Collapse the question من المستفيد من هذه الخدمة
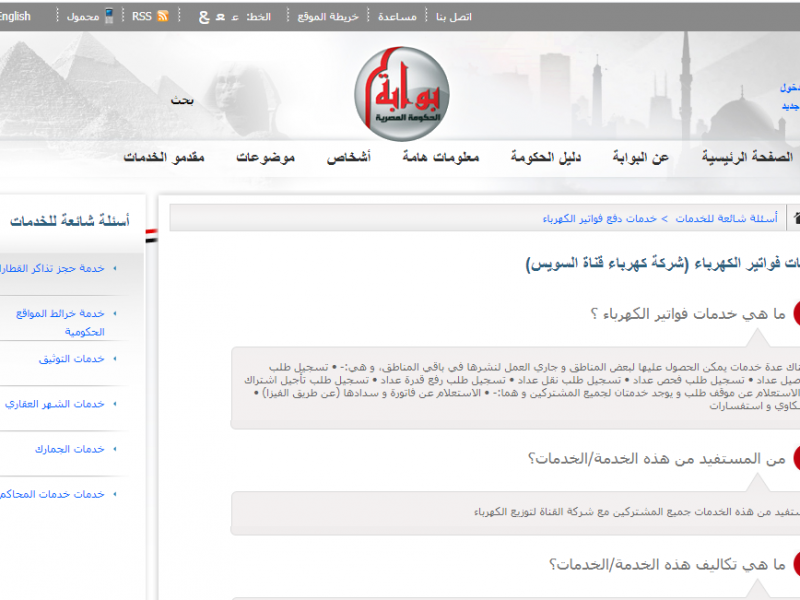This screenshot has width=800, height=600. pyautogui.click(x=657, y=458)
